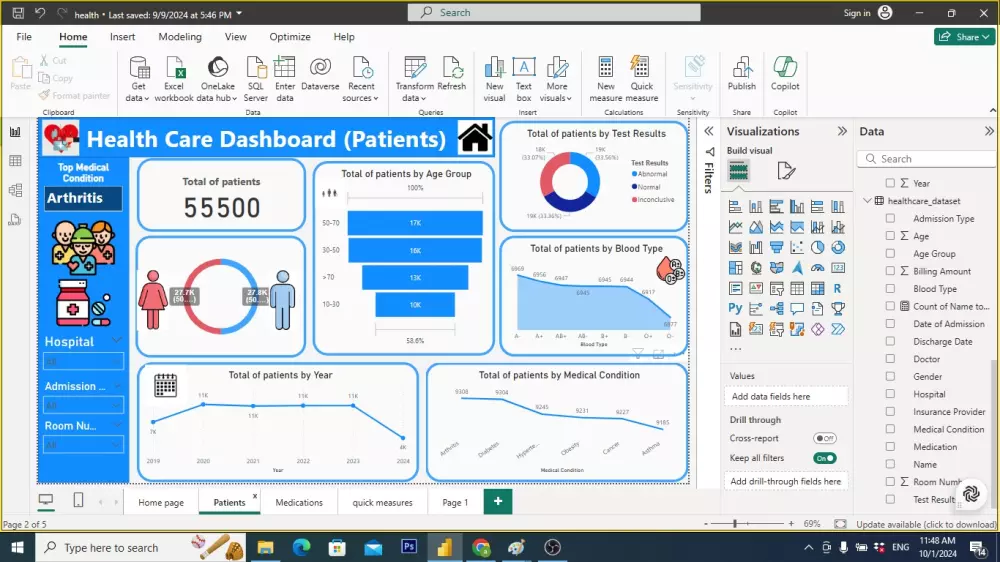Click Refresh in Queries group
Image resolution: width=1000 pixels, height=562 pixels.
[x=452, y=73]
